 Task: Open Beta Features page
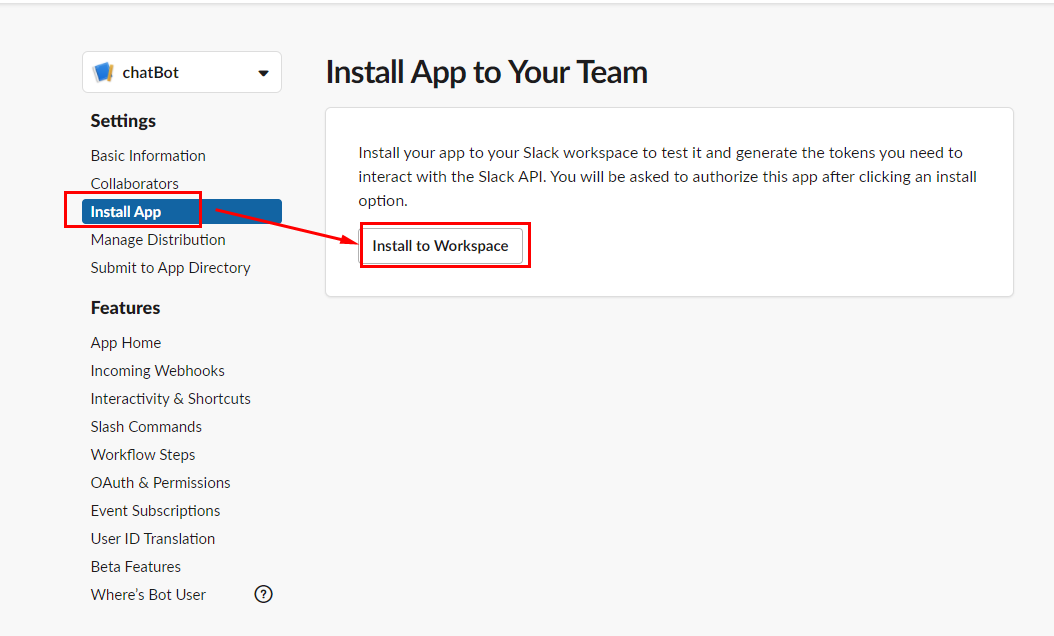(136, 567)
